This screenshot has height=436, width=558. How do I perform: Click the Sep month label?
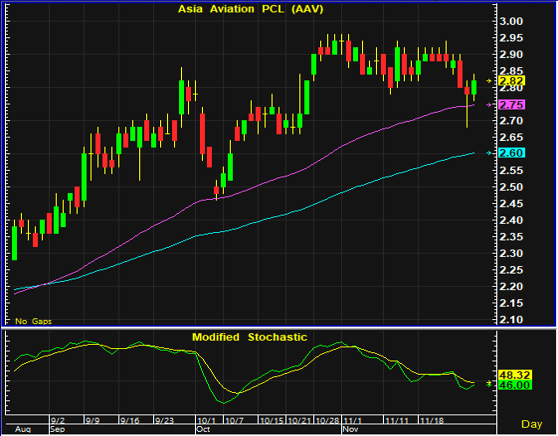(58, 429)
